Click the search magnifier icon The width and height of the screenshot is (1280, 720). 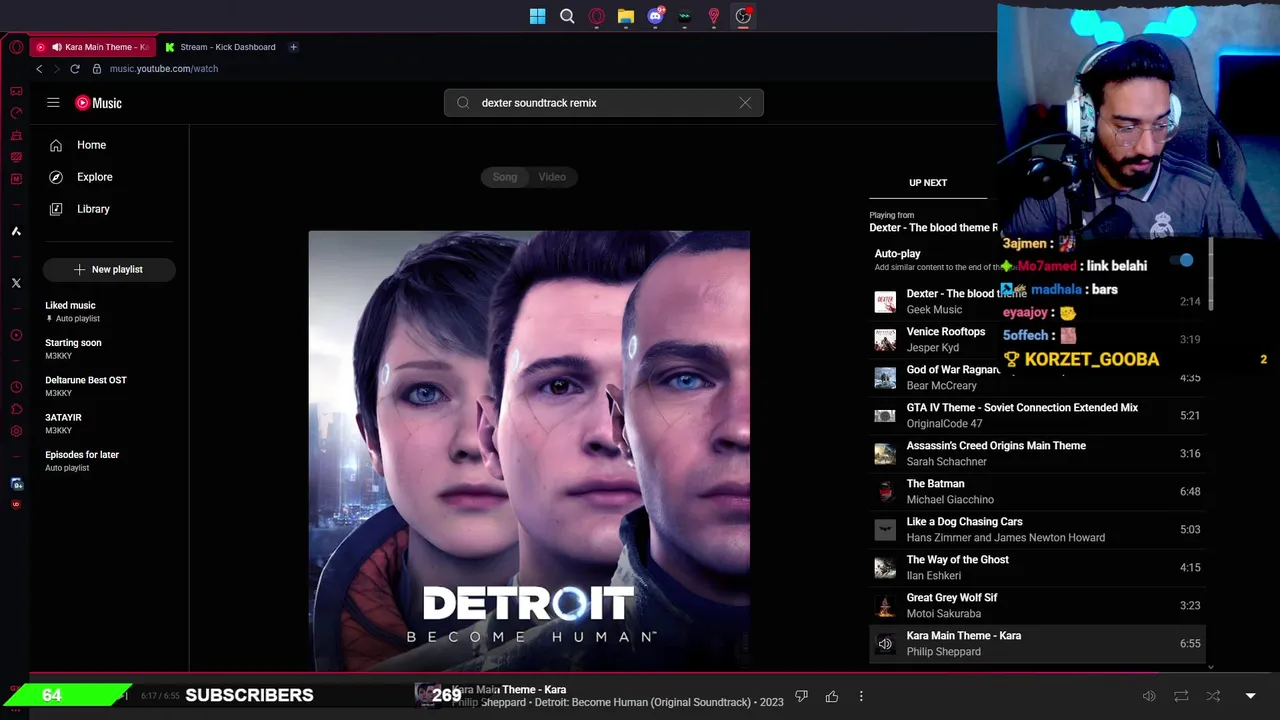(x=463, y=103)
